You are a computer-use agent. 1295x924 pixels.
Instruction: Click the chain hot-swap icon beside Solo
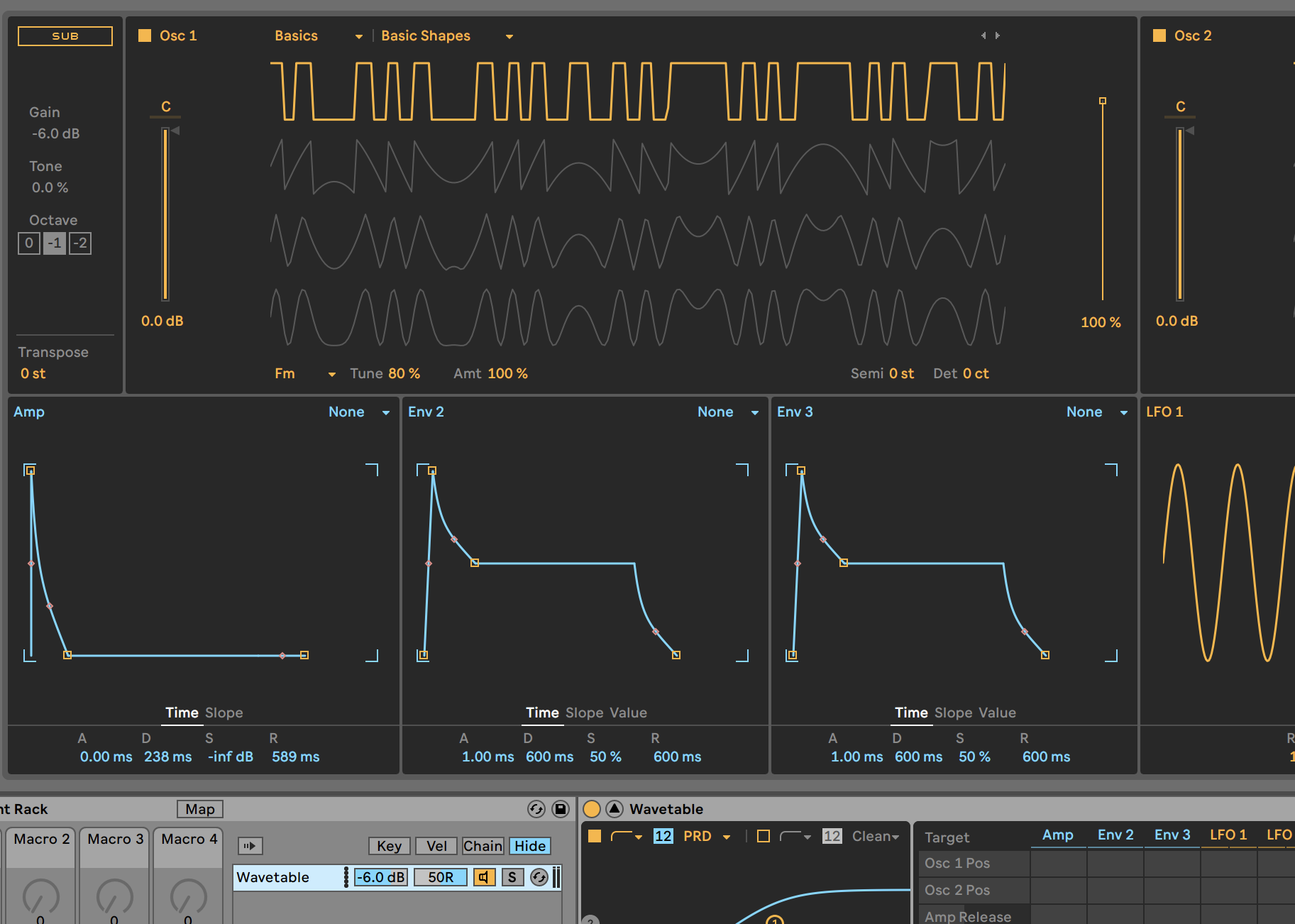[x=539, y=877]
